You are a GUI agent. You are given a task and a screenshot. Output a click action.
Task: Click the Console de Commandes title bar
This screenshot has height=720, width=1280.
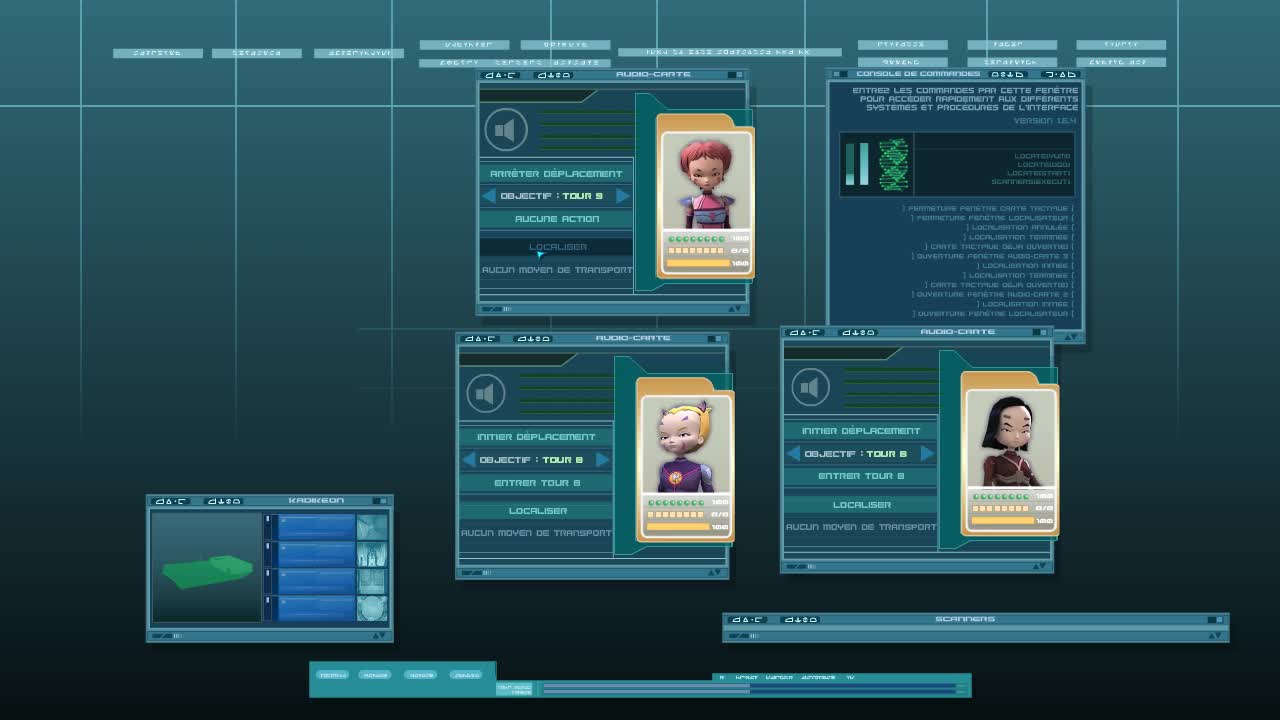click(x=918, y=74)
